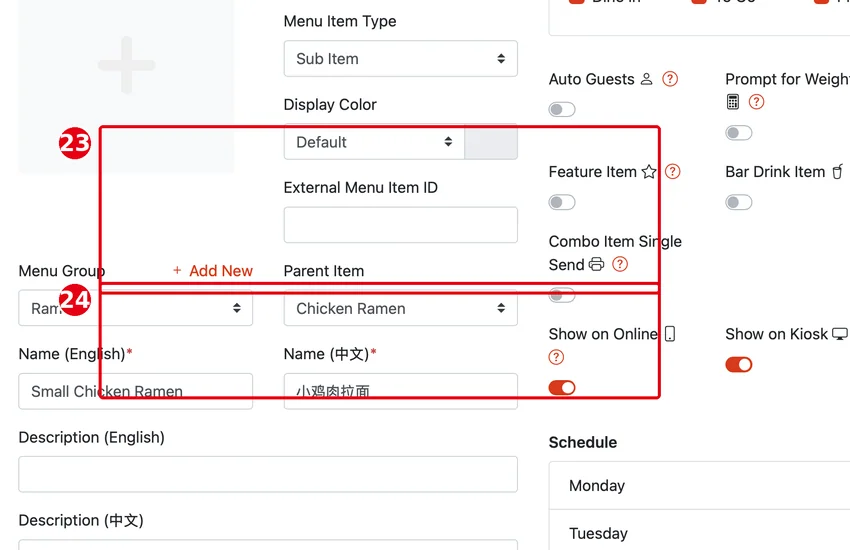Image resolution: width=850 pixels, height=550 pixels.
Task: Disable the Show on Online switch
Action: [562, 388]
